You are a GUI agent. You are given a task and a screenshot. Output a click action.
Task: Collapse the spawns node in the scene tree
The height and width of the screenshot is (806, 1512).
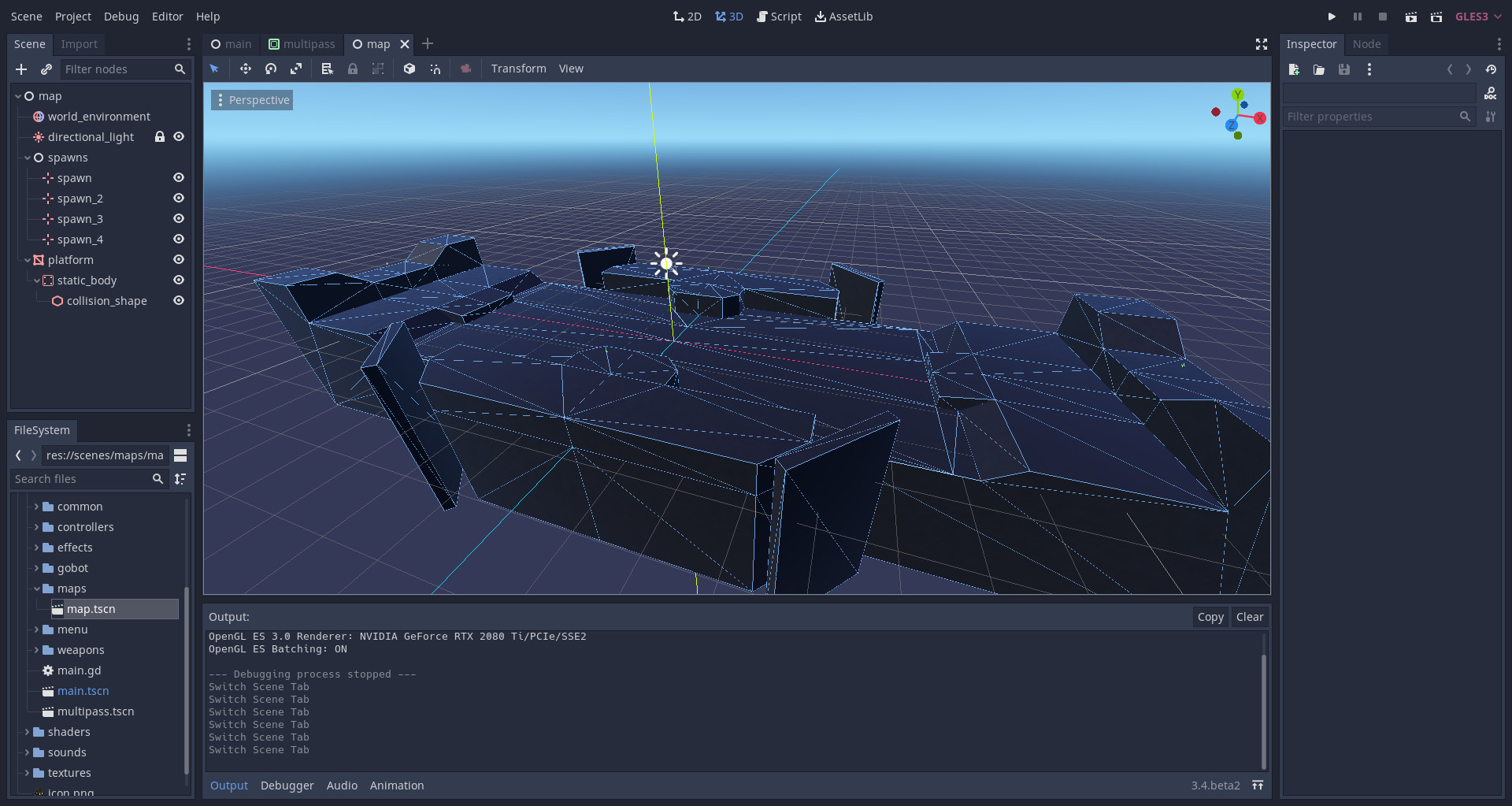coord(28,158)
